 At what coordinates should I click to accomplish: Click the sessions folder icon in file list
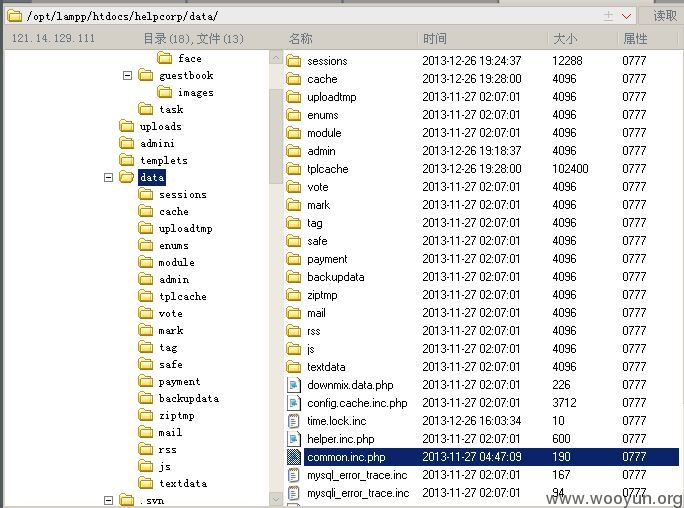click(x=294, y=61)
